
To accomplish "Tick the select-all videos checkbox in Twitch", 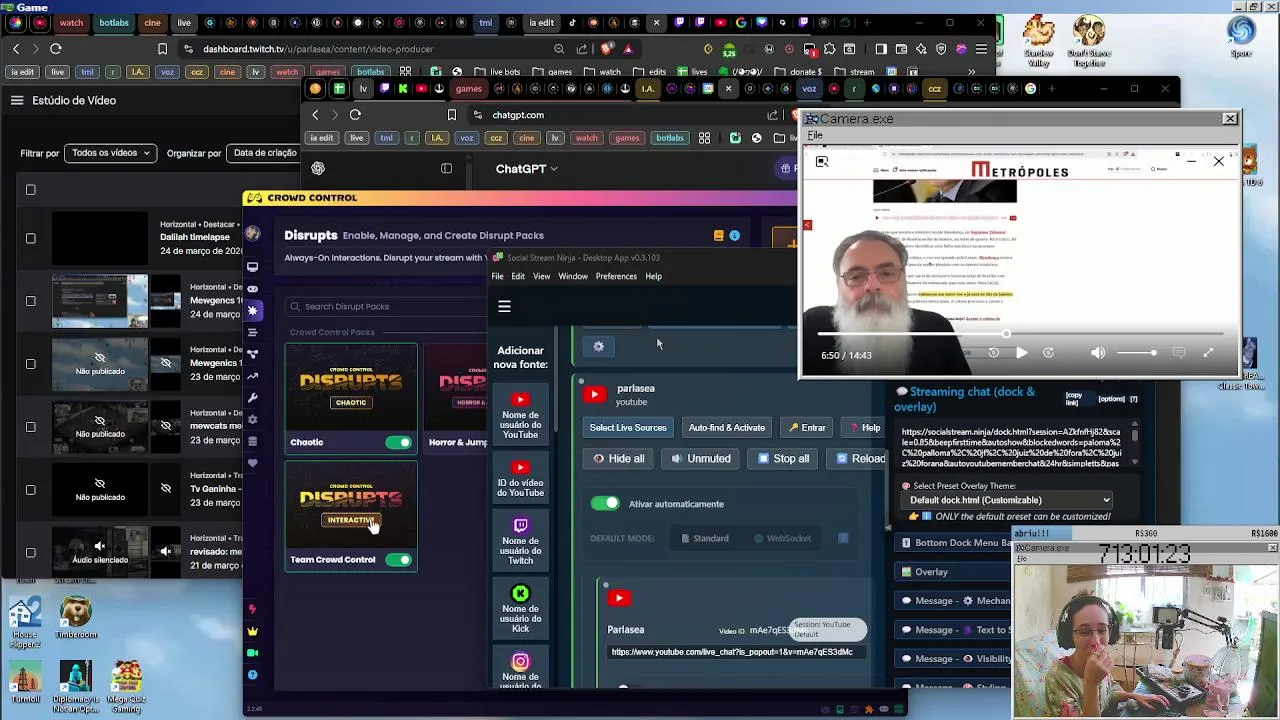I will pyautogui.click(x=30, y=189).
